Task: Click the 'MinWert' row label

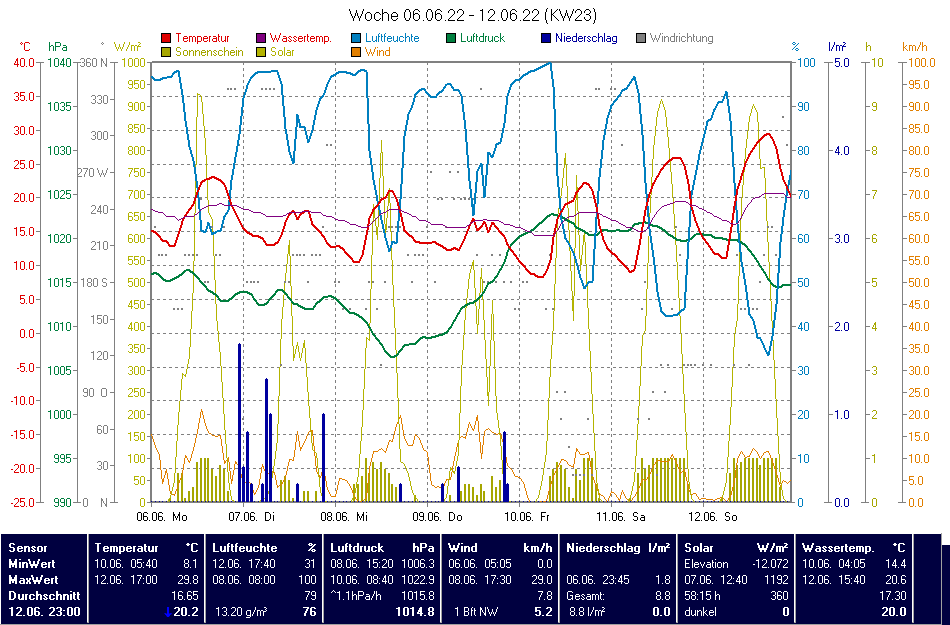Action: 32,564
